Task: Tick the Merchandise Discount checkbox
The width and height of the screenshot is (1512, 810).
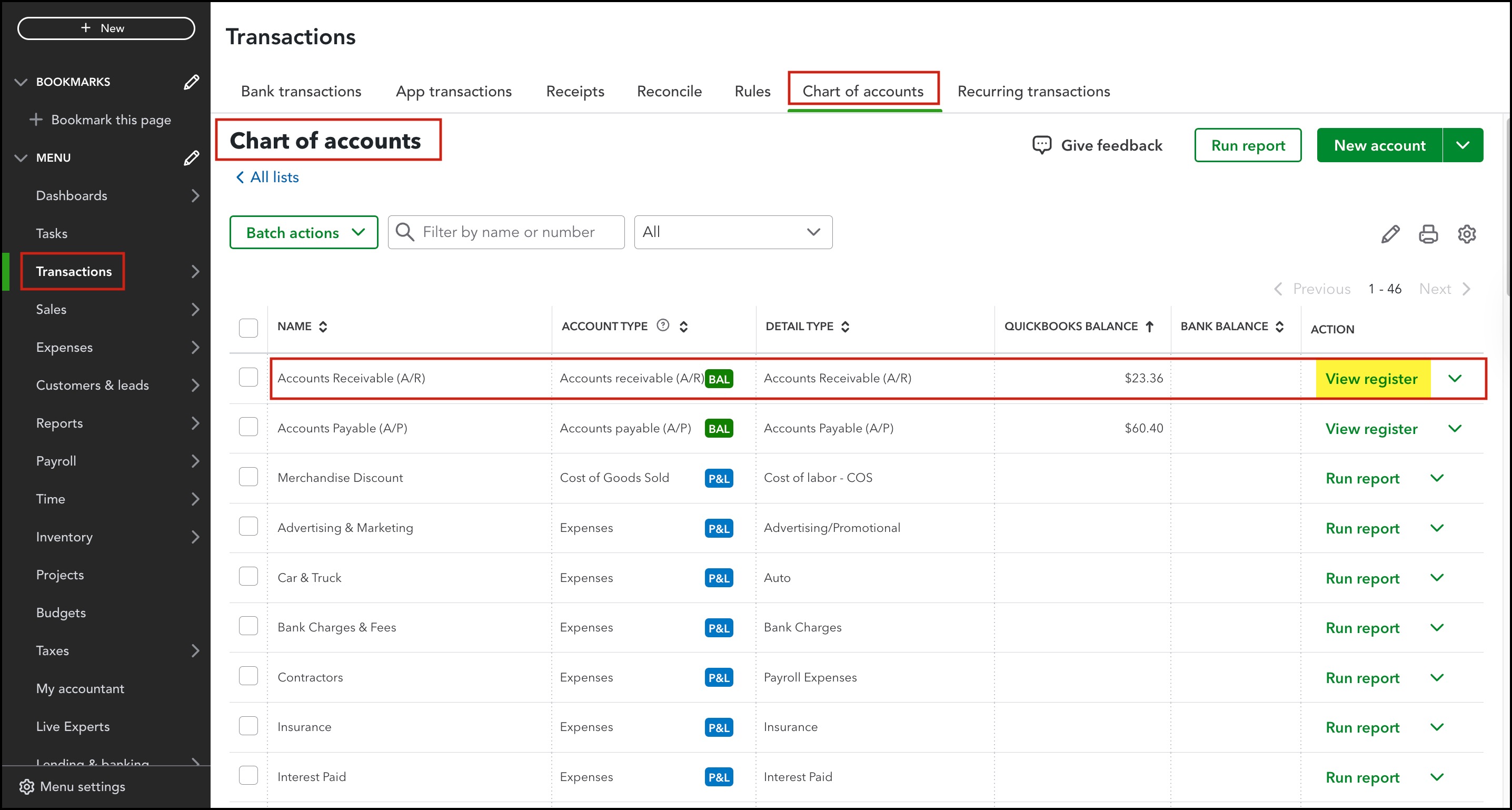Action: point(248,477)
